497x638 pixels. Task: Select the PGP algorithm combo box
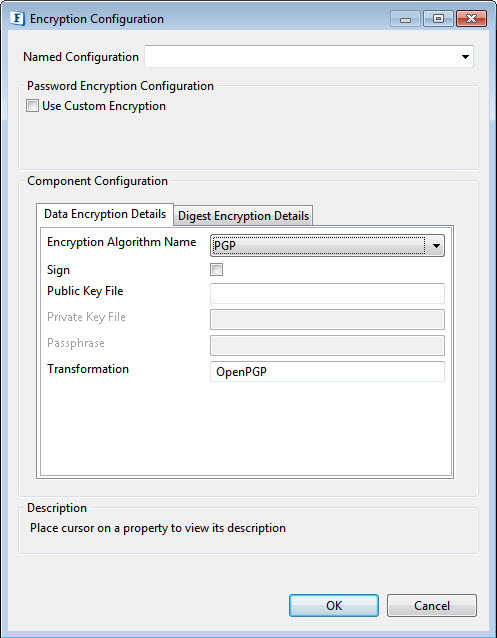pos(327,246)
